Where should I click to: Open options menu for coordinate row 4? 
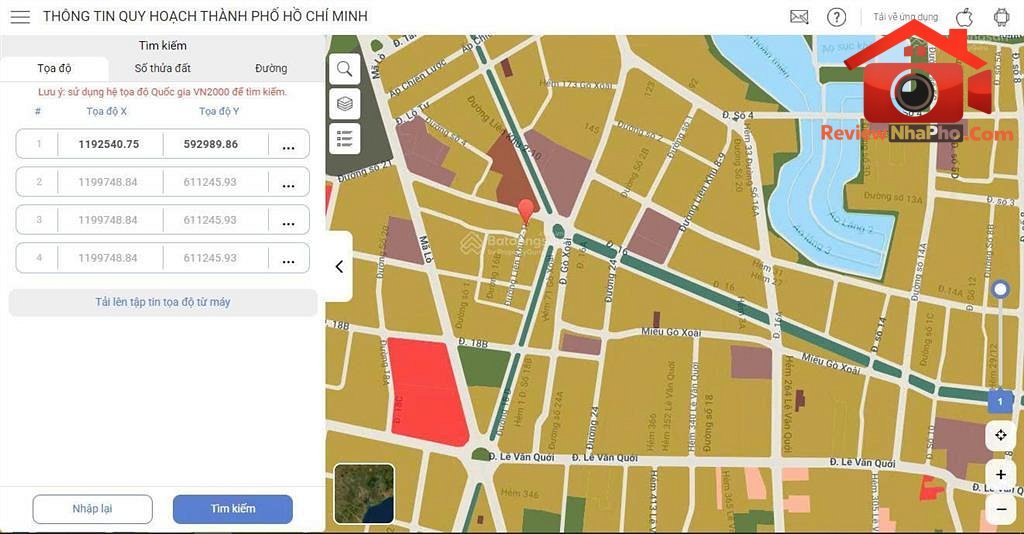point(289,259)
